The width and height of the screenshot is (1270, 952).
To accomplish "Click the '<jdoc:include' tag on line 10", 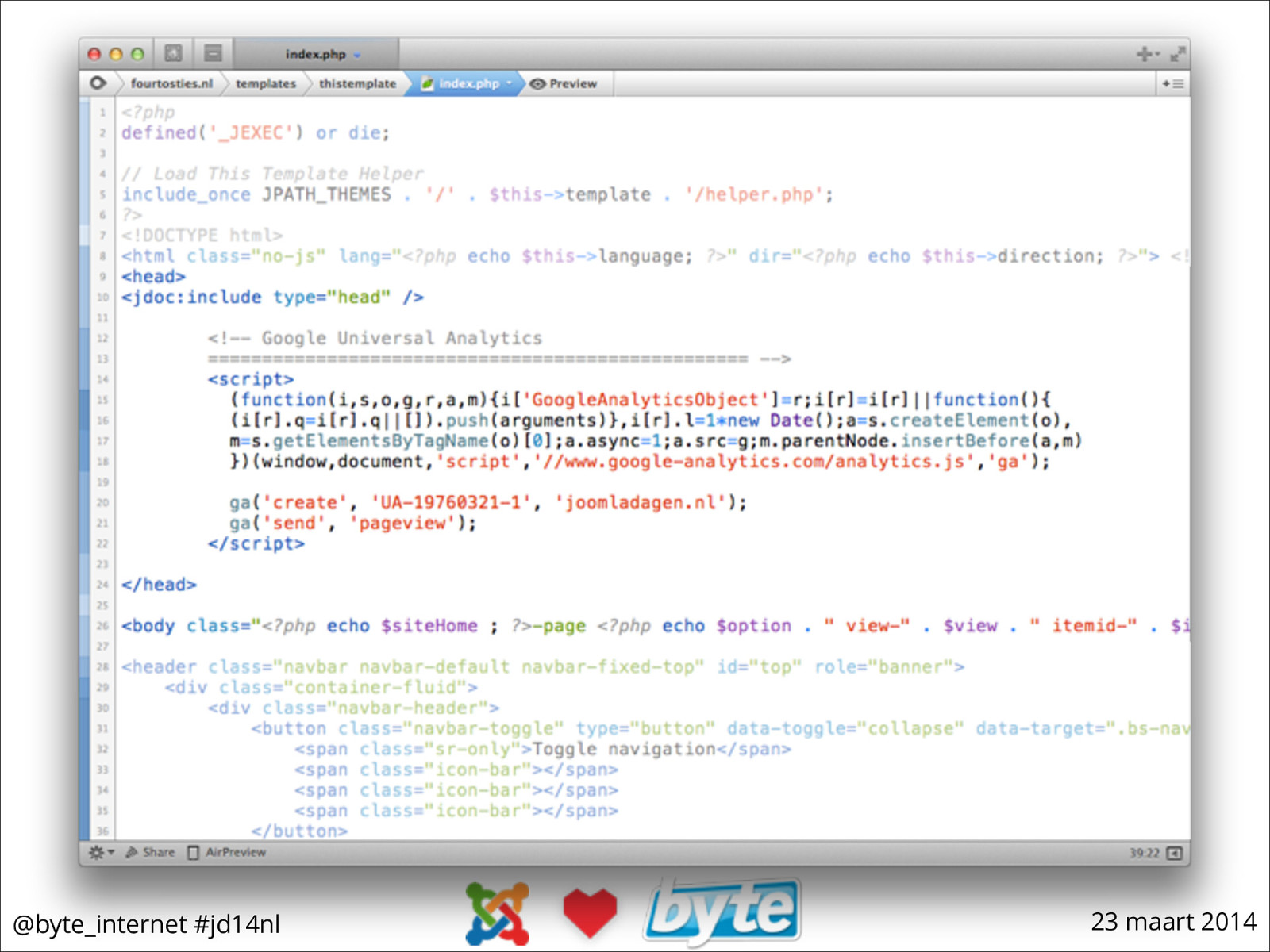I will tap(191, 297).
